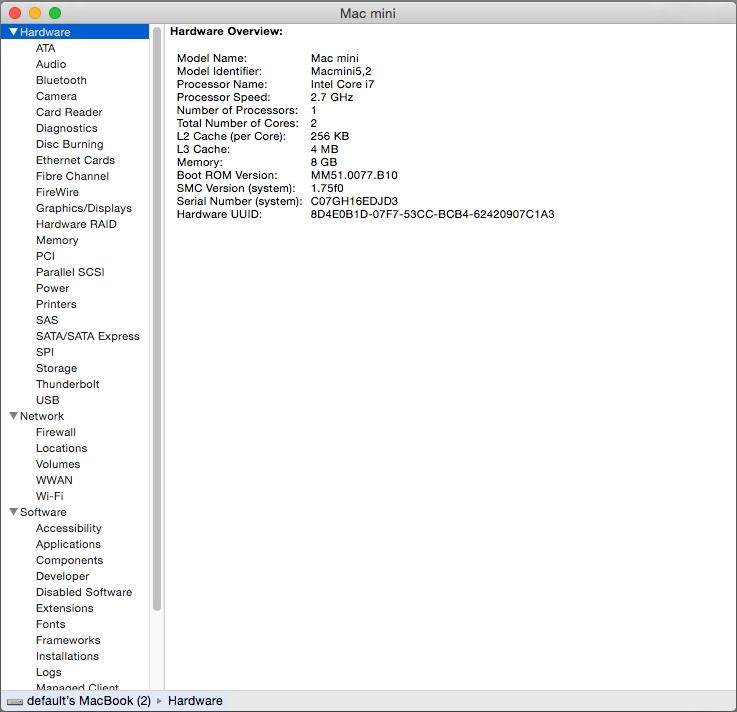Select Memory in the Hardware list
This screenshot has height=712, width=737.
point(57,240)
